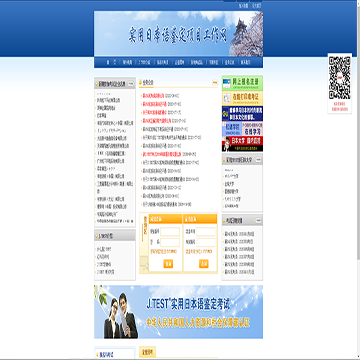
Task: Click the orange login submit button
Action: [168, 264]
